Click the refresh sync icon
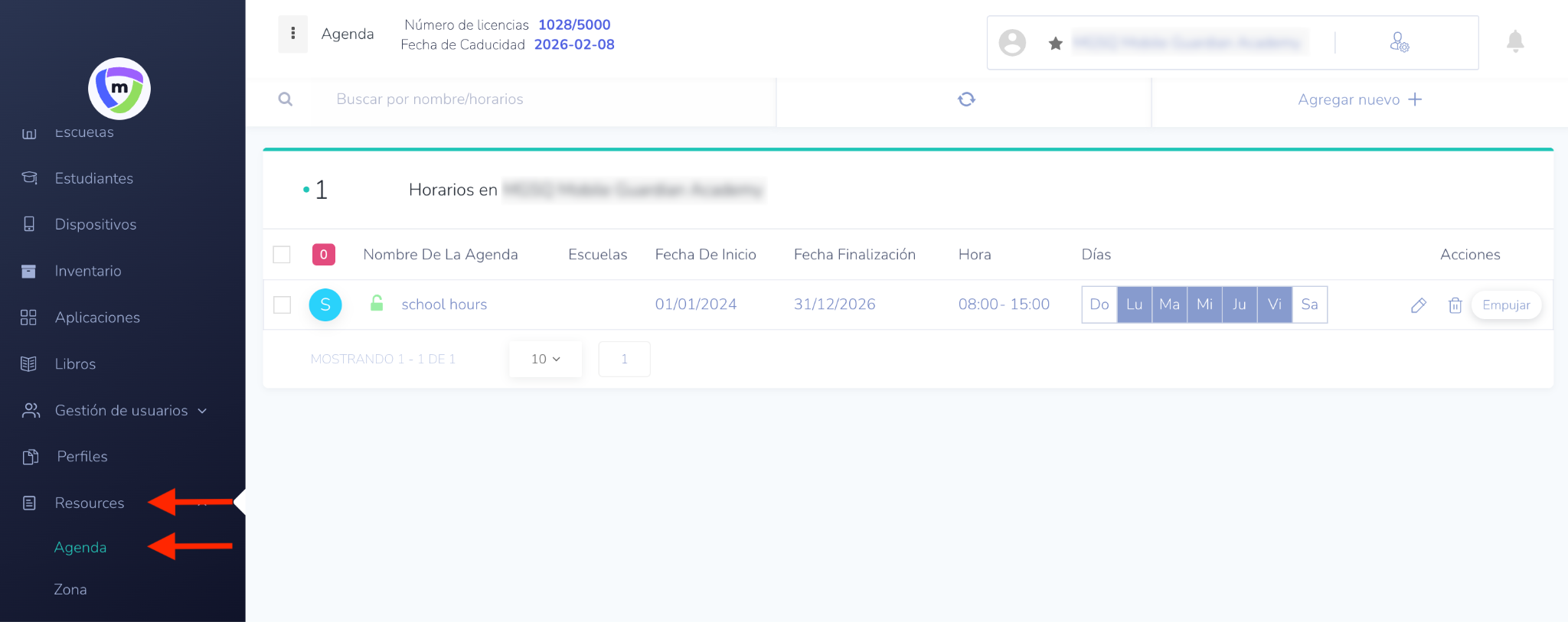 (966, 99)
